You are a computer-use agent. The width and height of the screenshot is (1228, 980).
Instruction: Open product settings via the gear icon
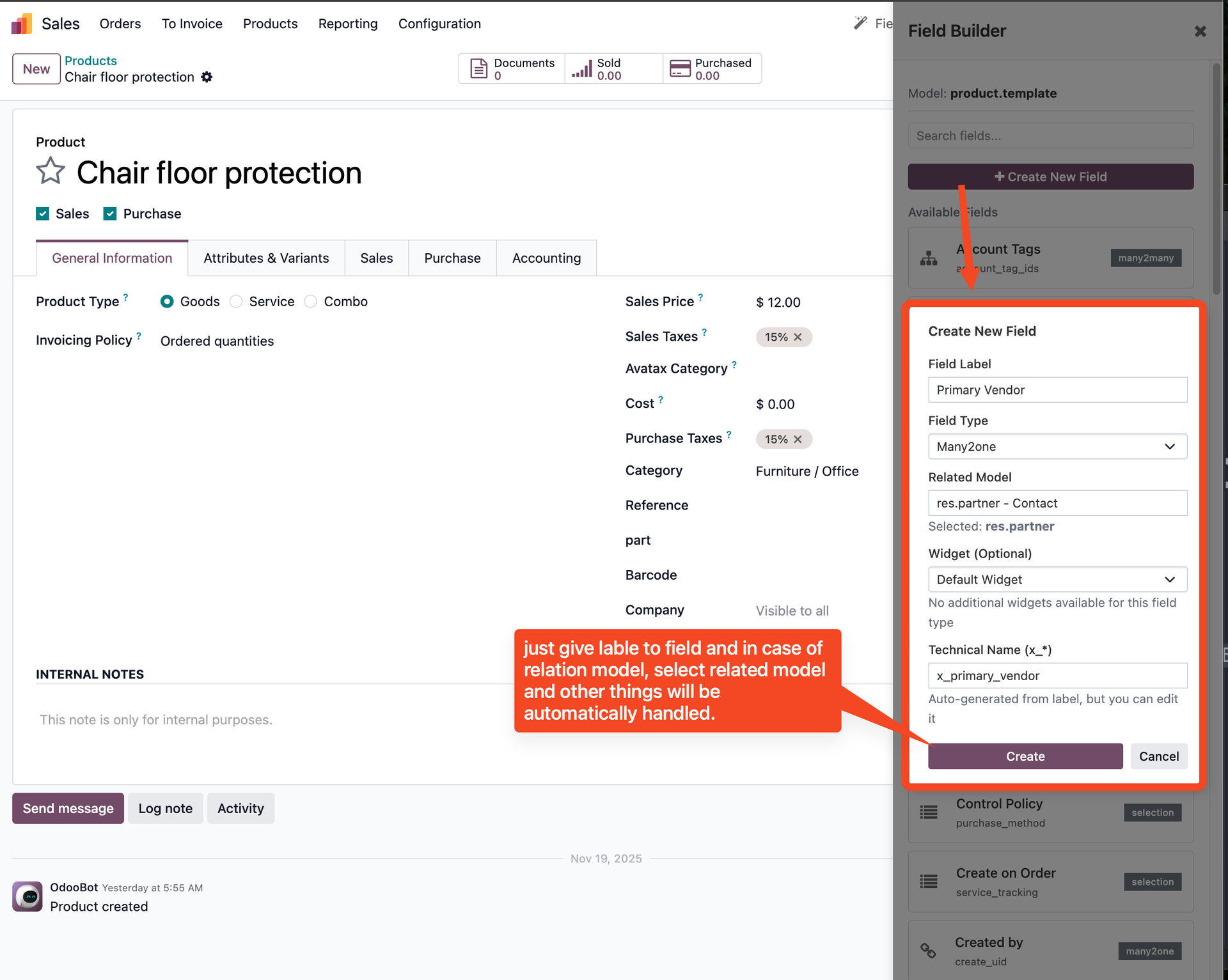tap(207, 77)
